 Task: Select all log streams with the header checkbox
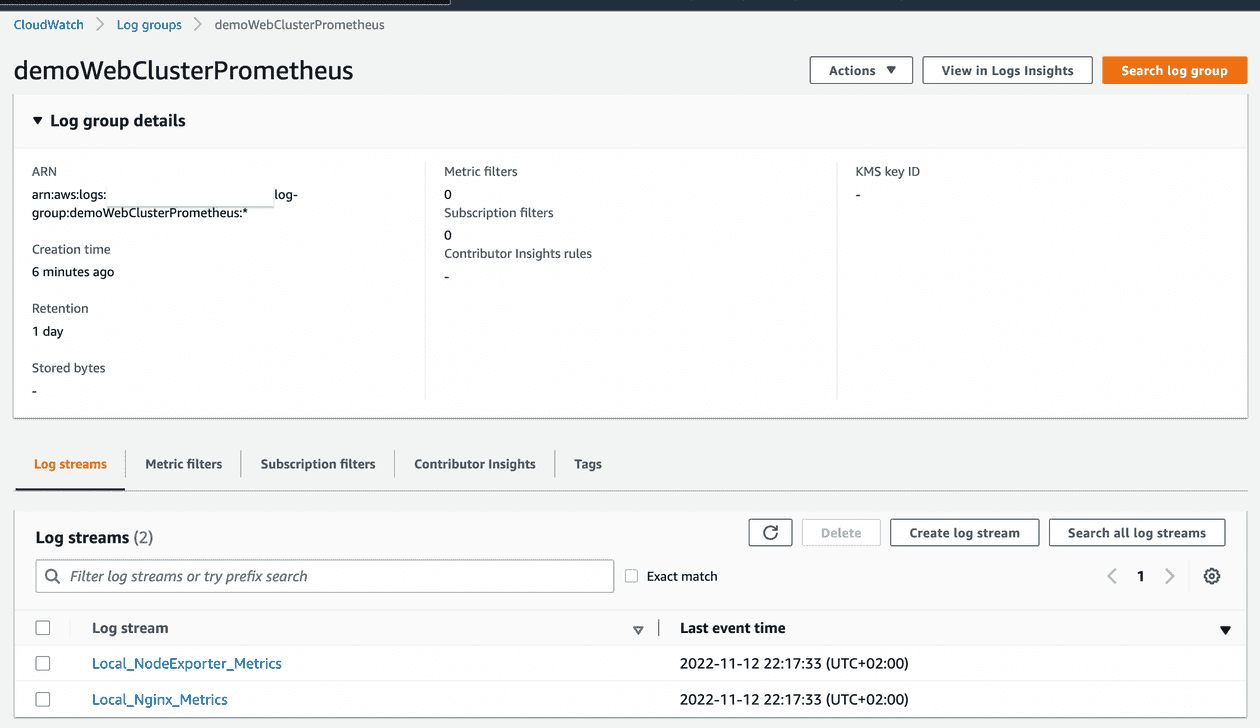pyautogui.click(x=42, y=628)
